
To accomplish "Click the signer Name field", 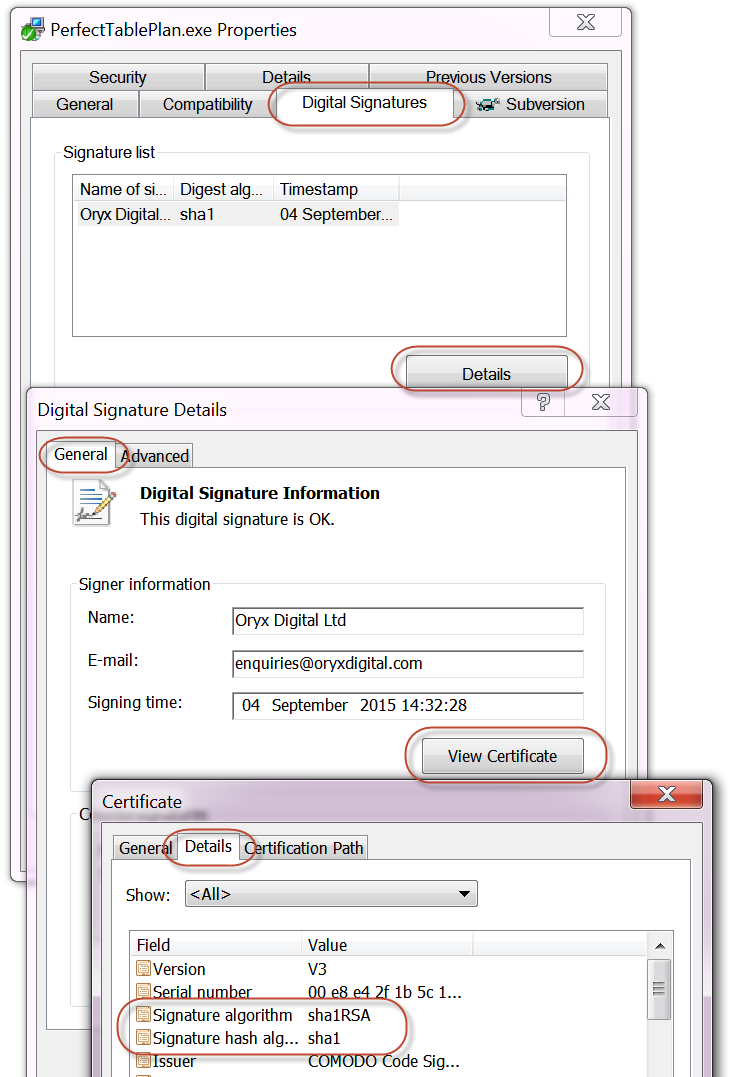I will (x=408, y=621).
